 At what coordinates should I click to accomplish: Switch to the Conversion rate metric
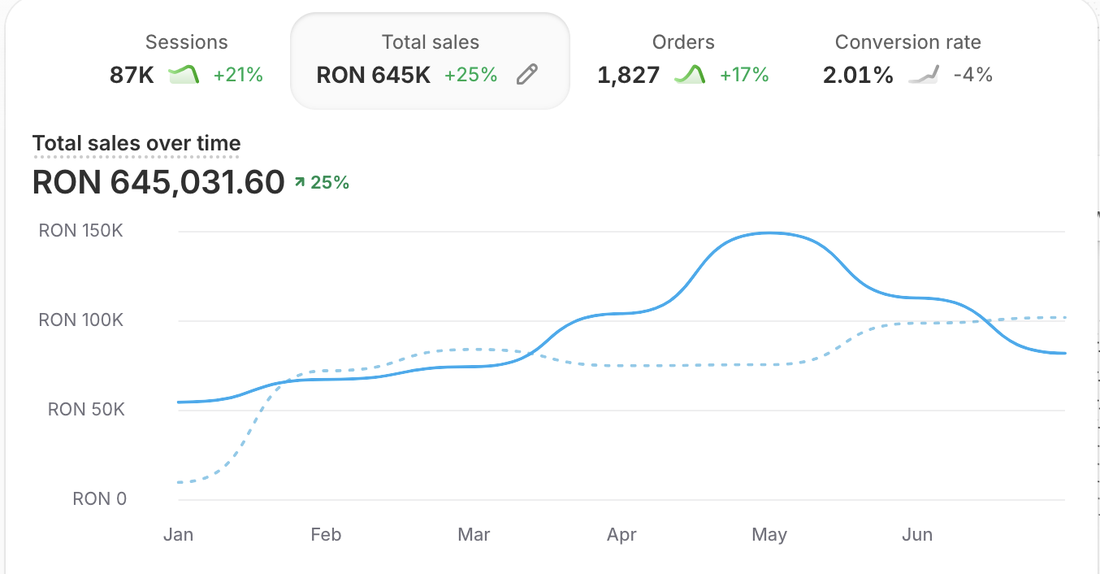click(907, 60)
